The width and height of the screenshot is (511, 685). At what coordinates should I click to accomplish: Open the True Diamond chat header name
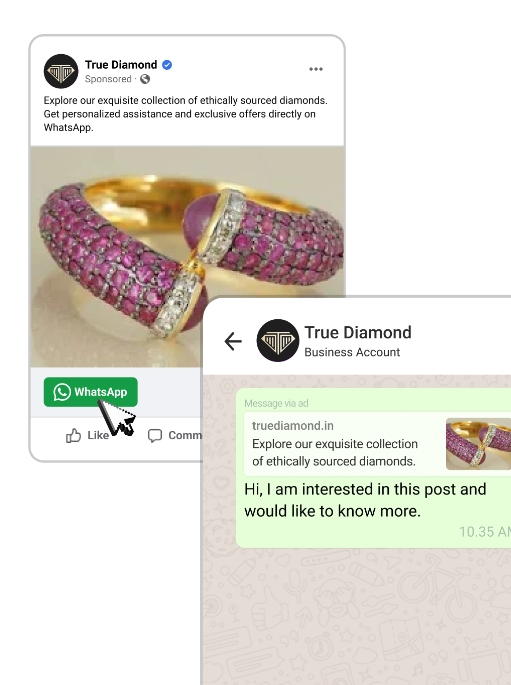358,332
